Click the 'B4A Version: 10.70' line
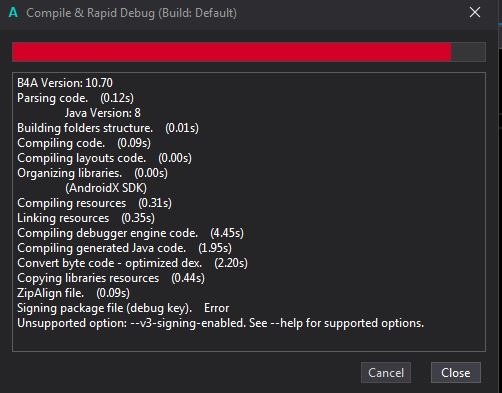 65,83
